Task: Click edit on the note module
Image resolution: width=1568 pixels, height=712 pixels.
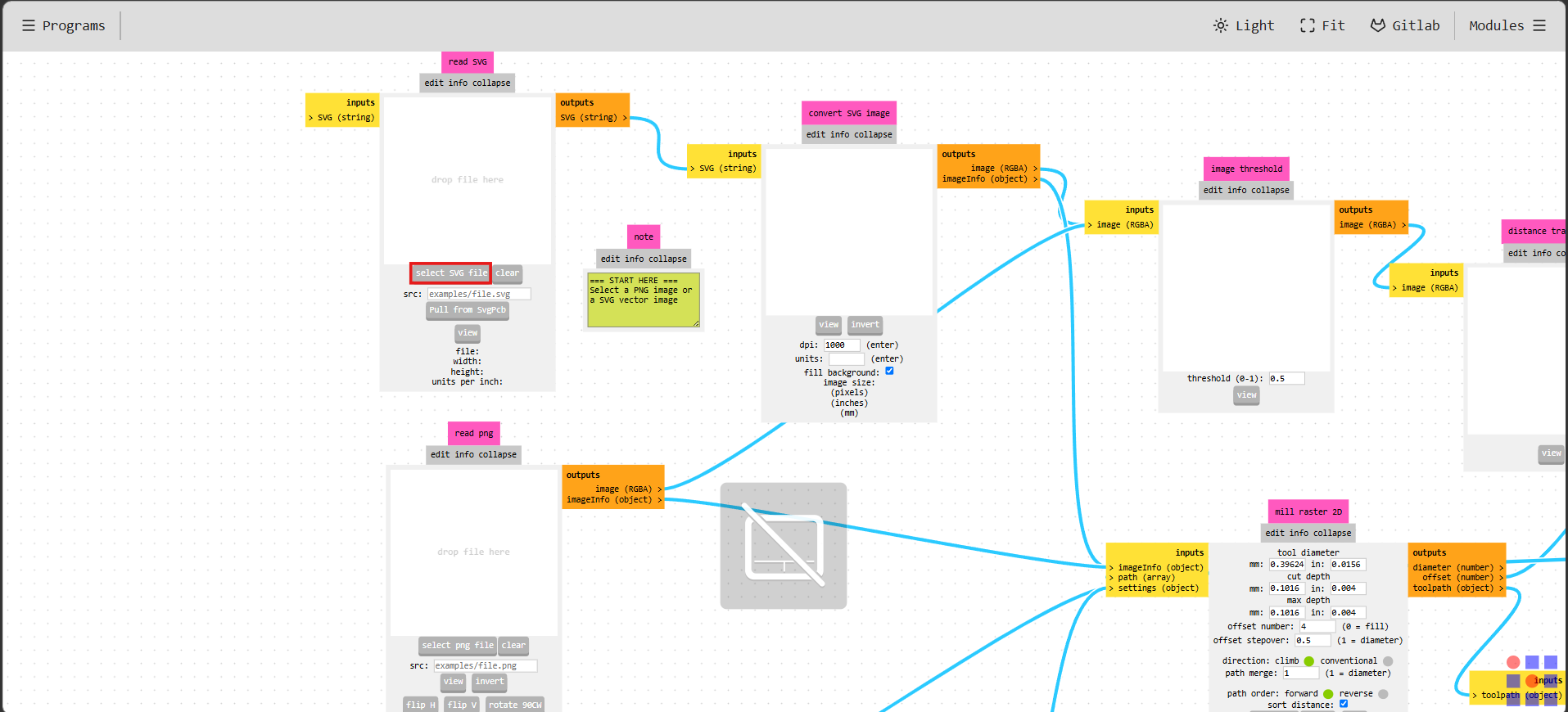Action: [x=611, y=259]
